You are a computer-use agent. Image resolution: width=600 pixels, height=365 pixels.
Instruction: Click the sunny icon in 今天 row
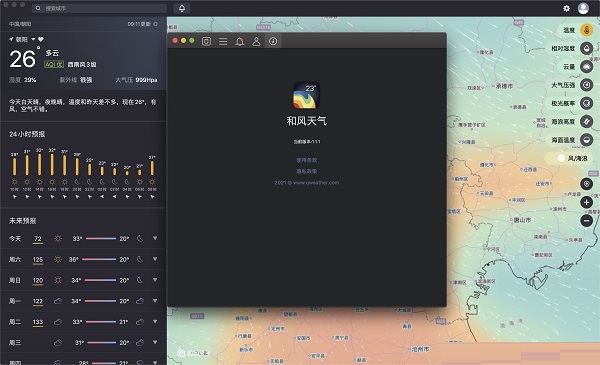(x=58, y=238)
